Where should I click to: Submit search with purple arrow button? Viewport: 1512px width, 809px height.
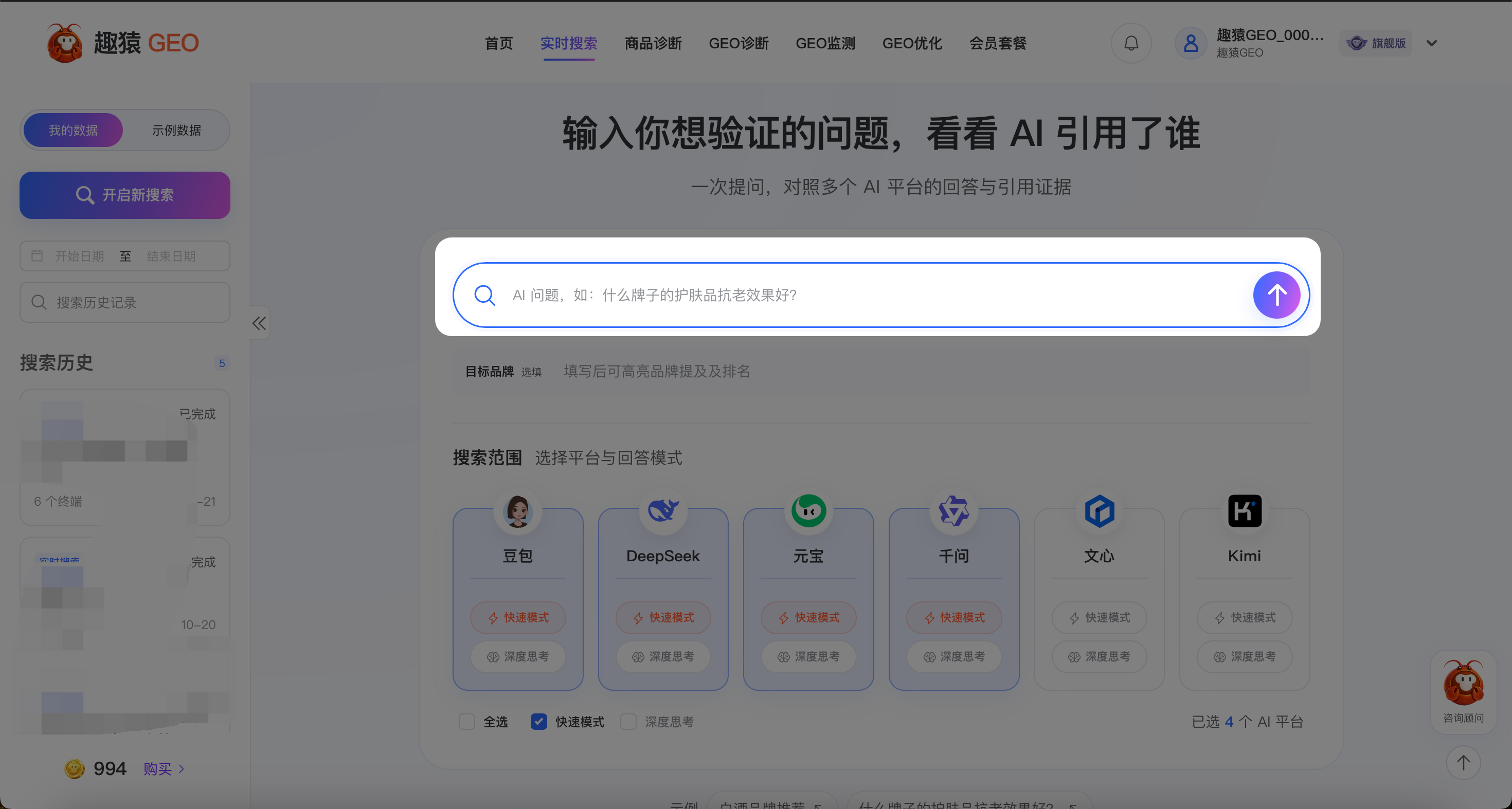[1276, 295]
